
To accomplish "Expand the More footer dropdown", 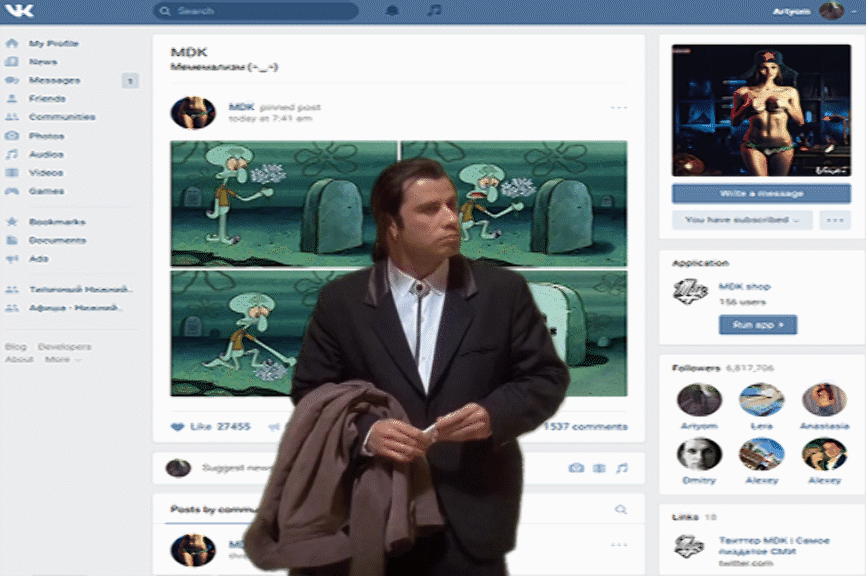I will point(63,359).
